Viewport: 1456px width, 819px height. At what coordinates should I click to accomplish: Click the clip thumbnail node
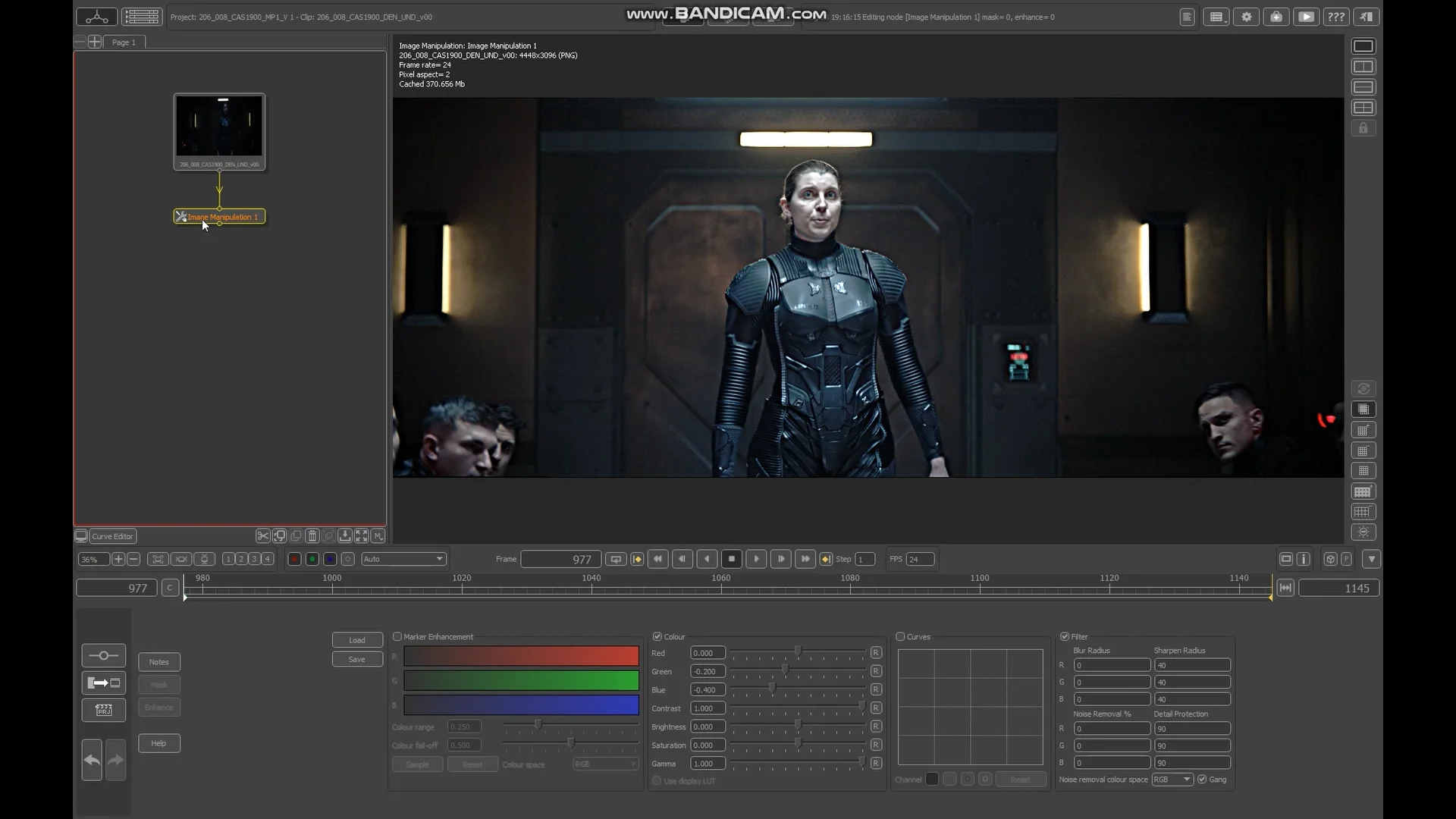point(219,131)
